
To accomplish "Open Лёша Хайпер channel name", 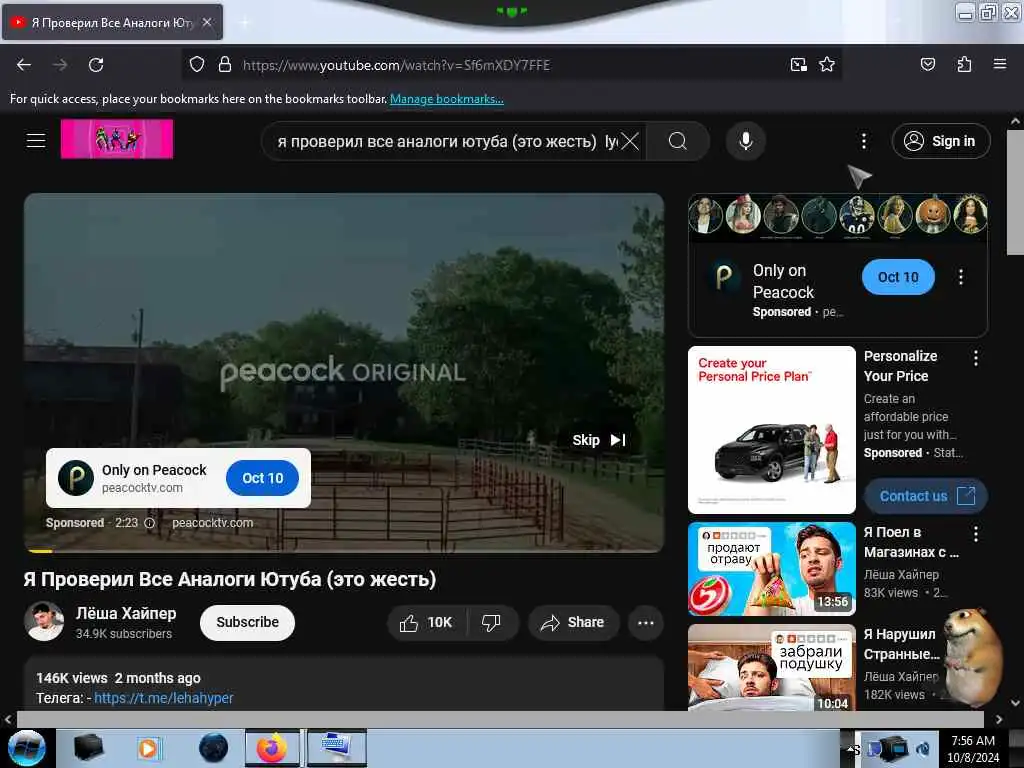I will point(126,613).
